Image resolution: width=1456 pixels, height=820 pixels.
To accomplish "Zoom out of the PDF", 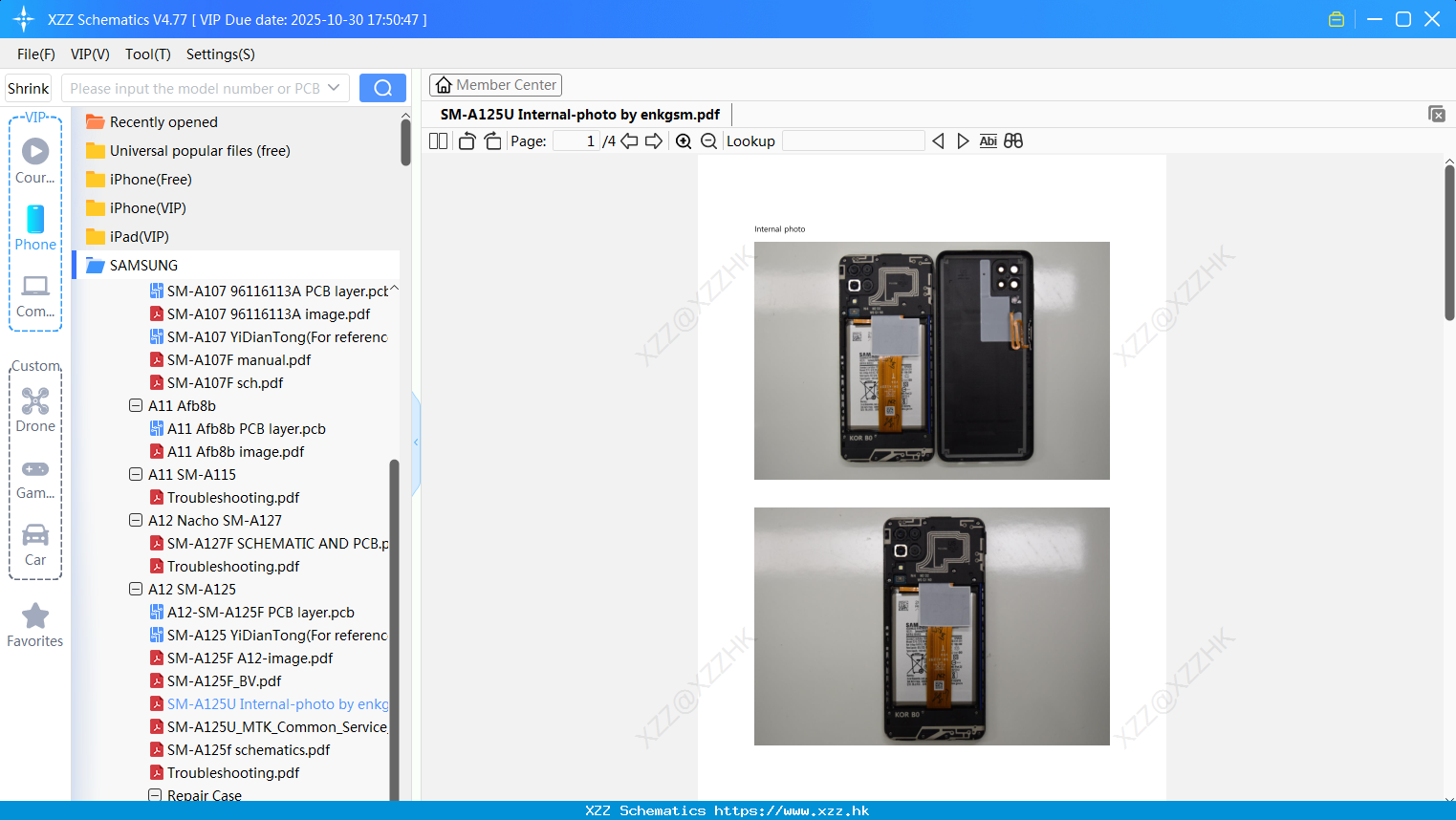I will (x=708, y=140).
